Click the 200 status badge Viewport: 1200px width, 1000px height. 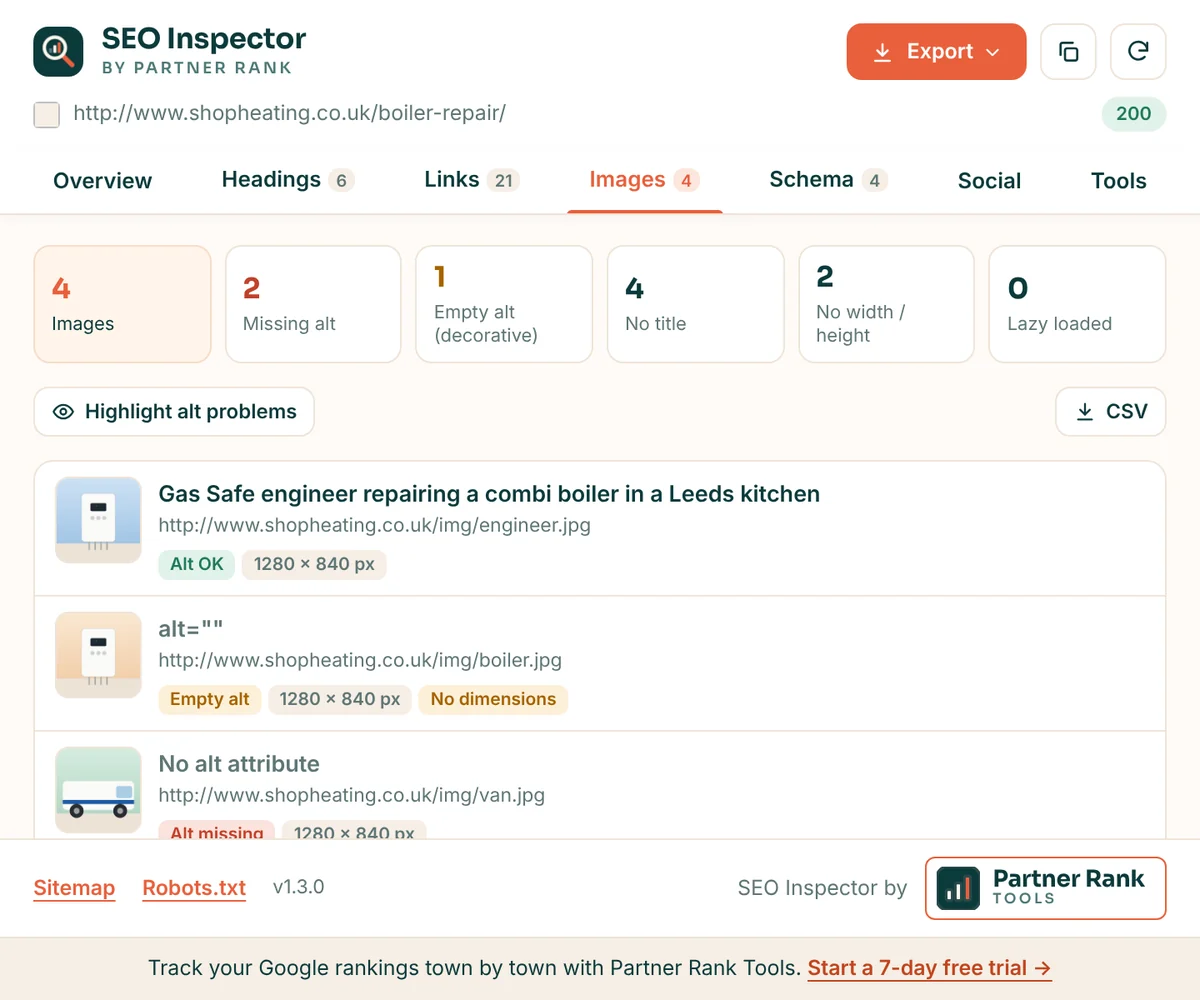pyautogui.click(x=1134, y=114)
